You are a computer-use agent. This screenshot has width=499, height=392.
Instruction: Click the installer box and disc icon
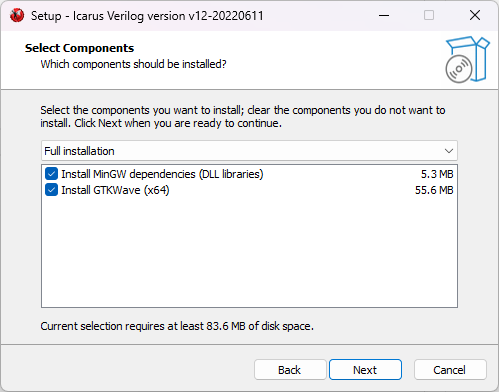(x=467, y=59)
